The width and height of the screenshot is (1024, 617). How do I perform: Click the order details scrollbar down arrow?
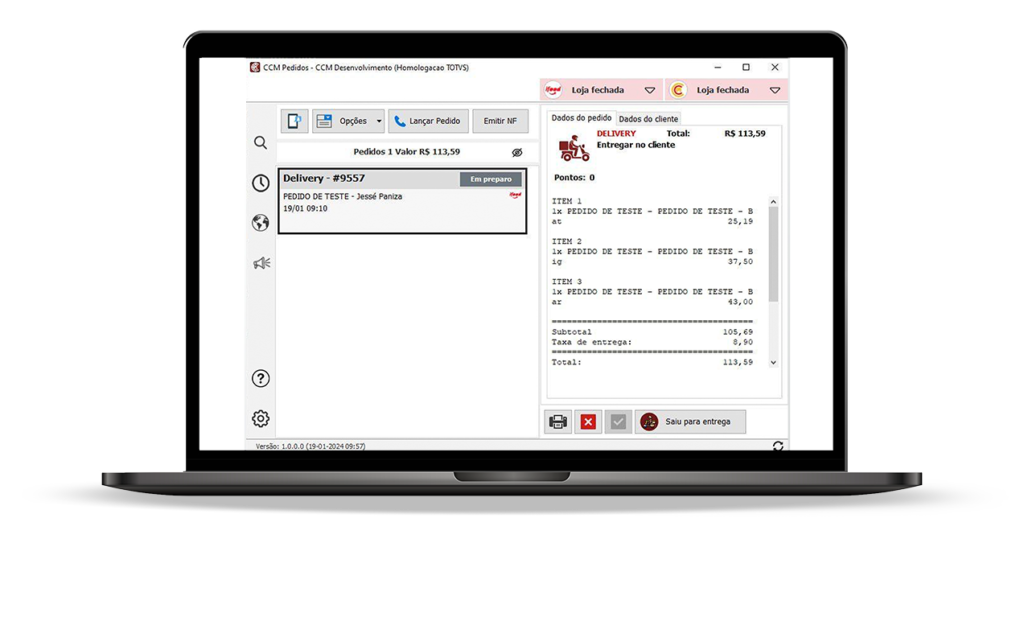click(x=773, y=363)
